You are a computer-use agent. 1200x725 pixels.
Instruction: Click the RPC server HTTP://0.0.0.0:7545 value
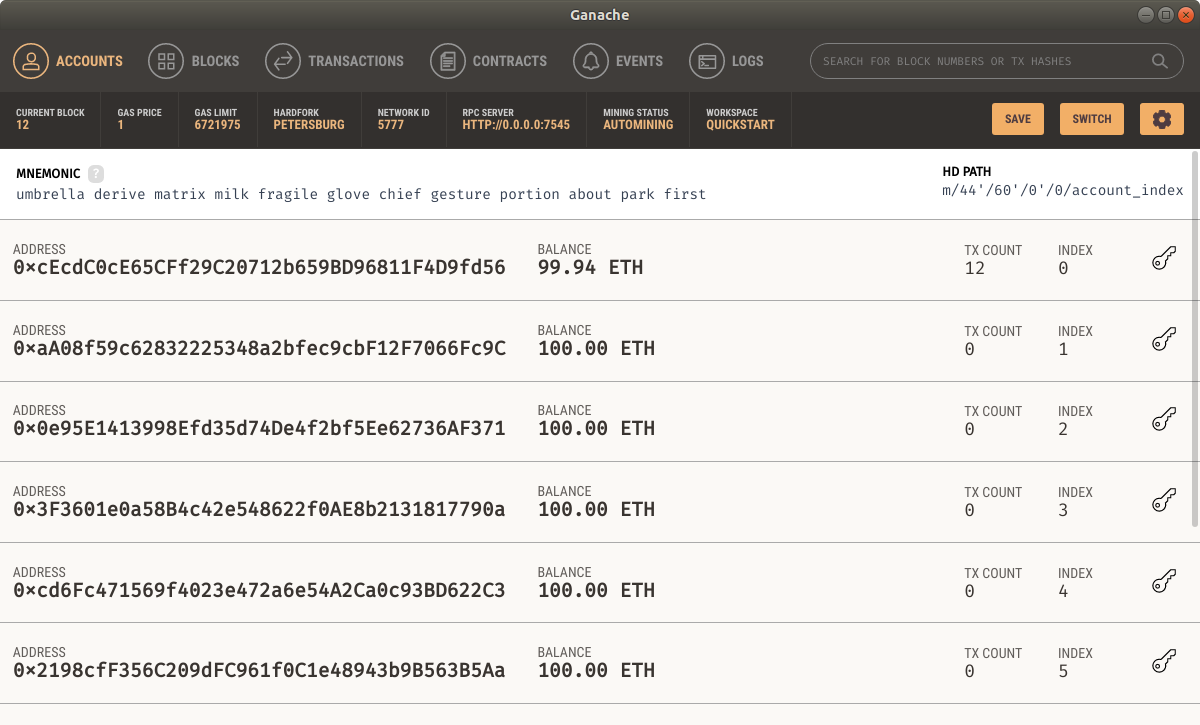click(516, 125)
